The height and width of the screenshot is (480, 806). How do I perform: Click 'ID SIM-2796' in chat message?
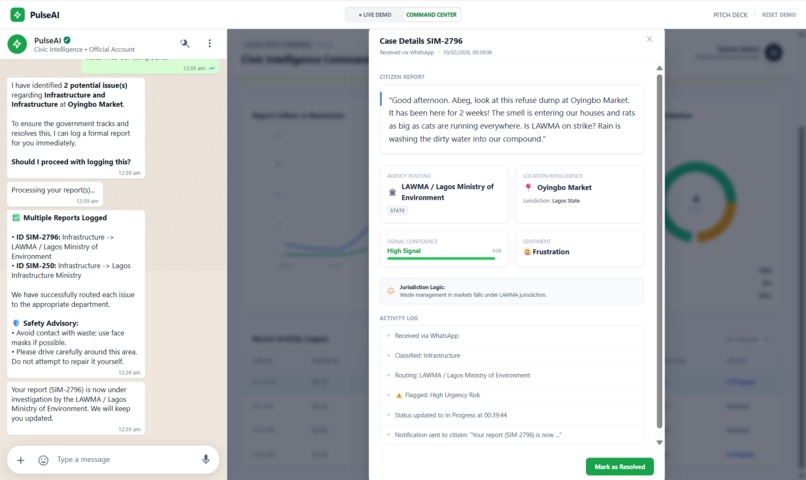(x=38, y=237)
